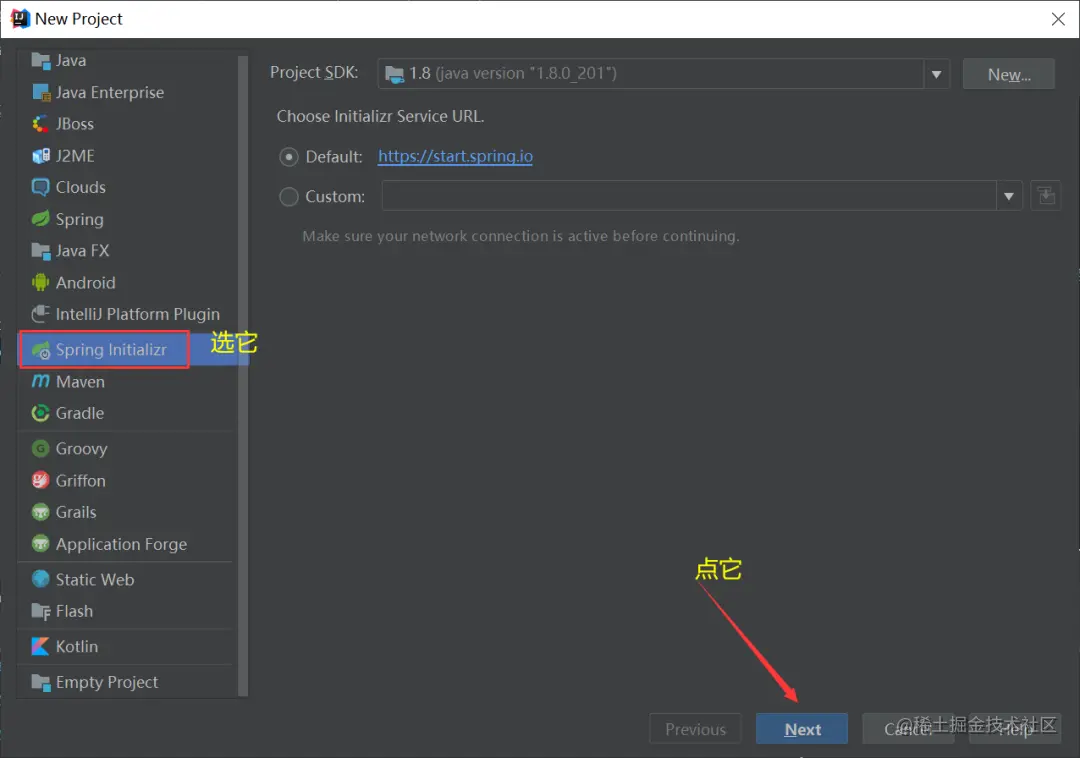Click the Android robot icon
The image size is (1080, 758).
[41, 282]
